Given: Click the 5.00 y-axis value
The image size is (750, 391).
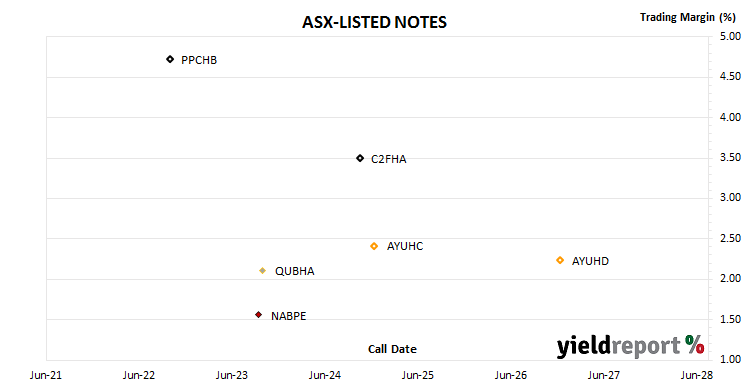Looking at the screenshot, I should pos(730,36).
